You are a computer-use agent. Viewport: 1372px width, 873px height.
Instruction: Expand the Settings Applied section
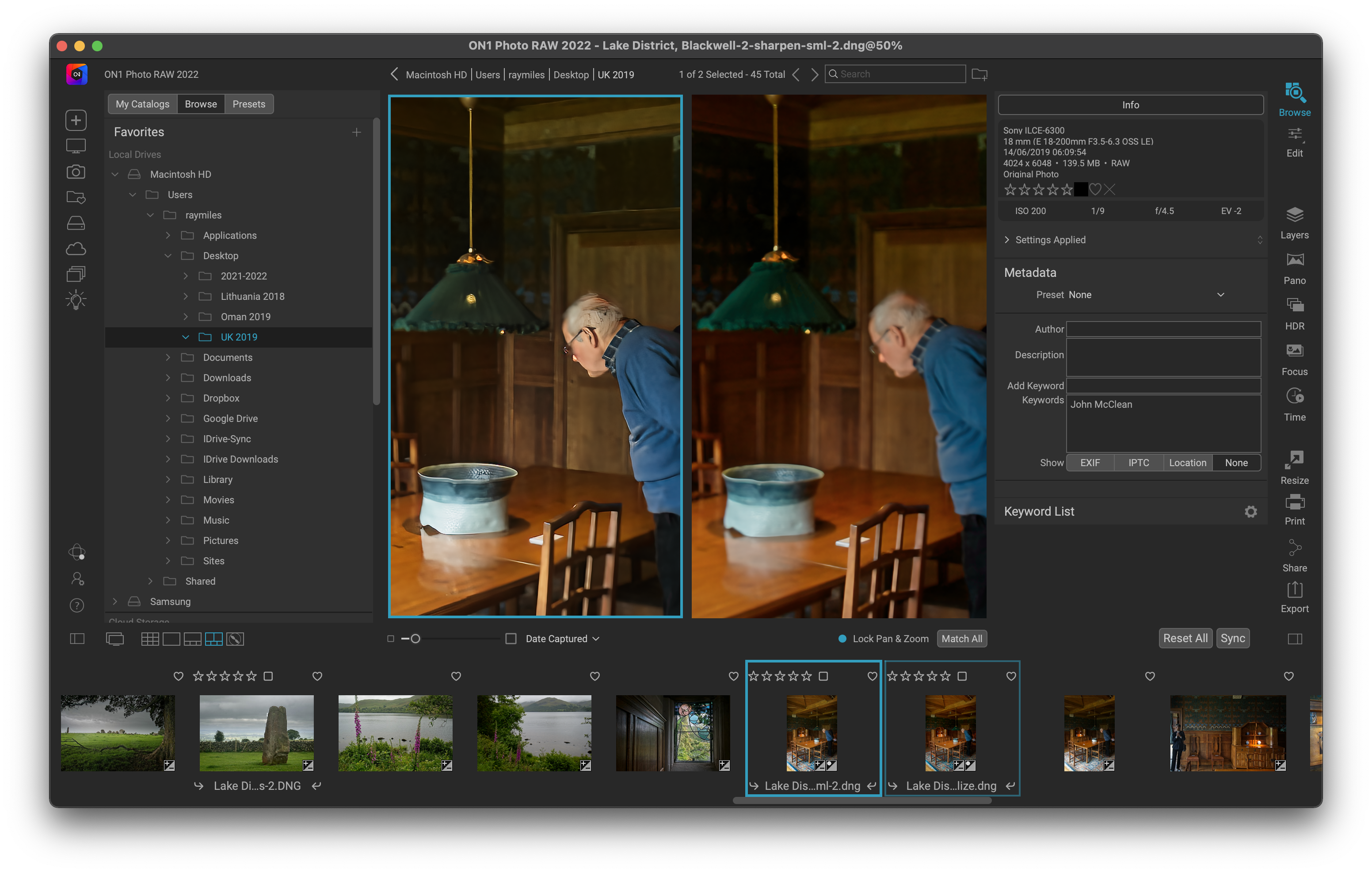[x=1007, y=240]
